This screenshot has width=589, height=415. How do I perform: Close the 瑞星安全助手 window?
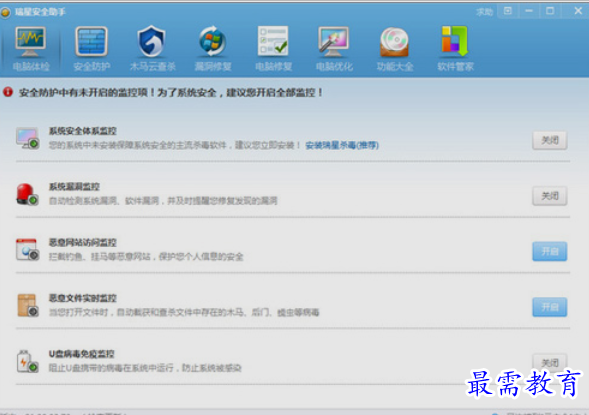[578, 11]
